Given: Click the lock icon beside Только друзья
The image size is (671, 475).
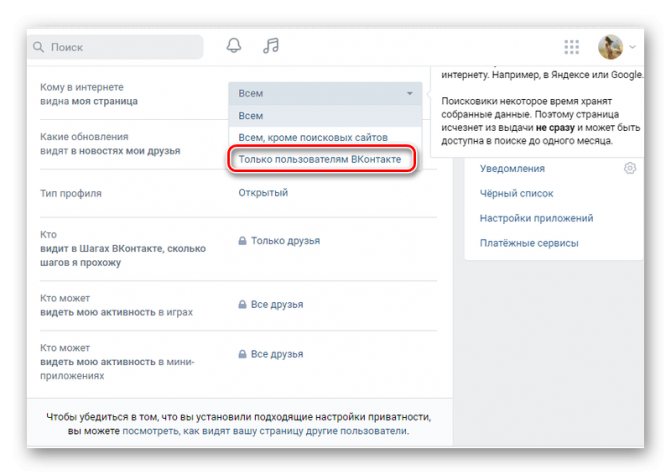Looking at the screenshot, I should [x=242, y=240].
